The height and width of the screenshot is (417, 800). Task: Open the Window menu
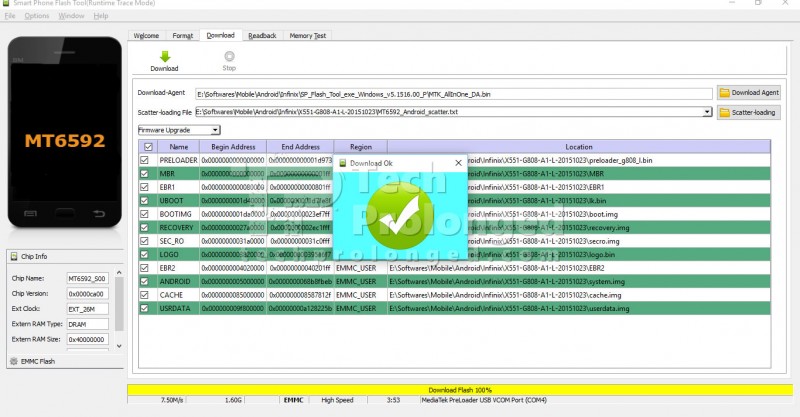(x=71, y=16)
